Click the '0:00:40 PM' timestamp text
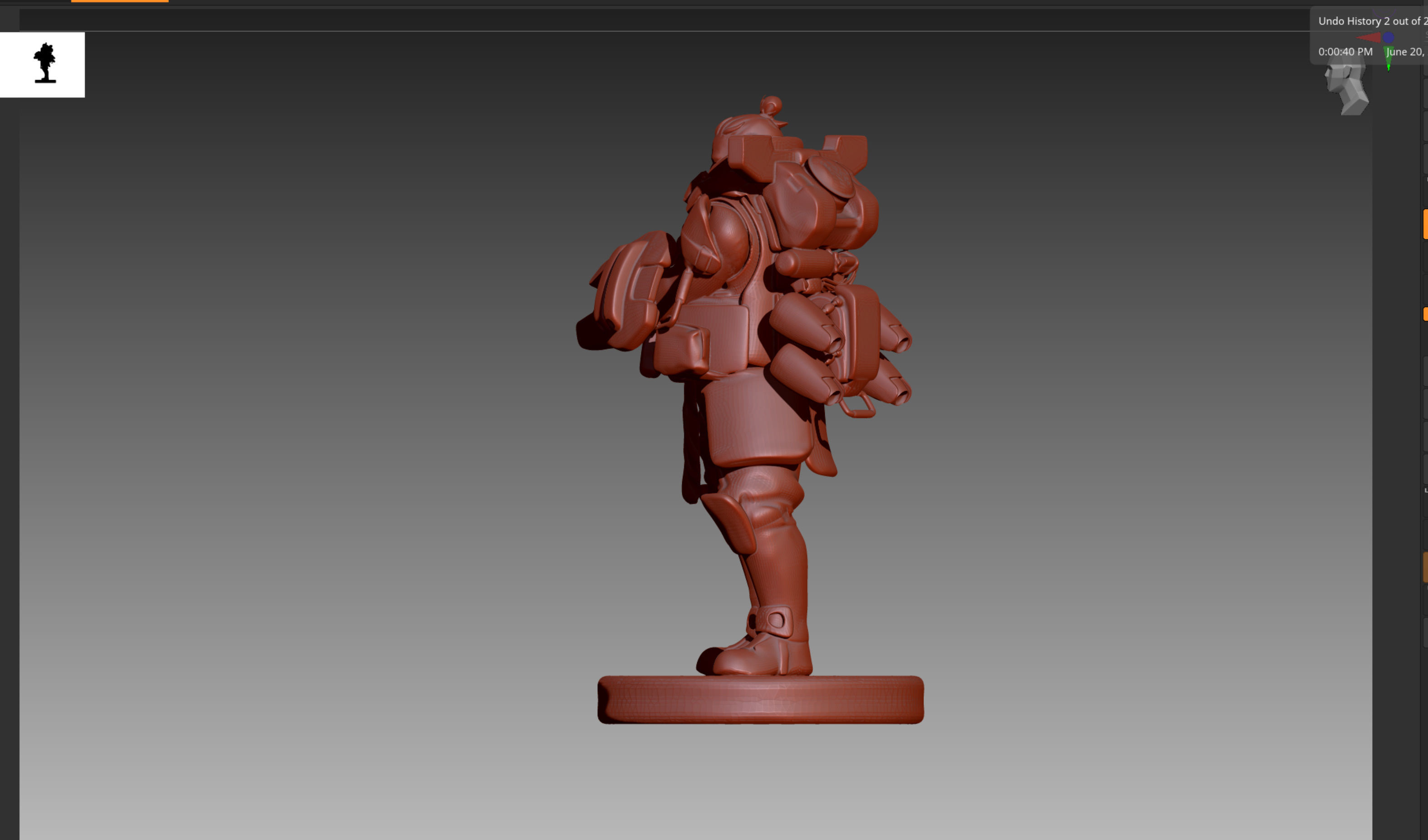The height and width of the screenshot is (840, 1428). point(1345,52)
